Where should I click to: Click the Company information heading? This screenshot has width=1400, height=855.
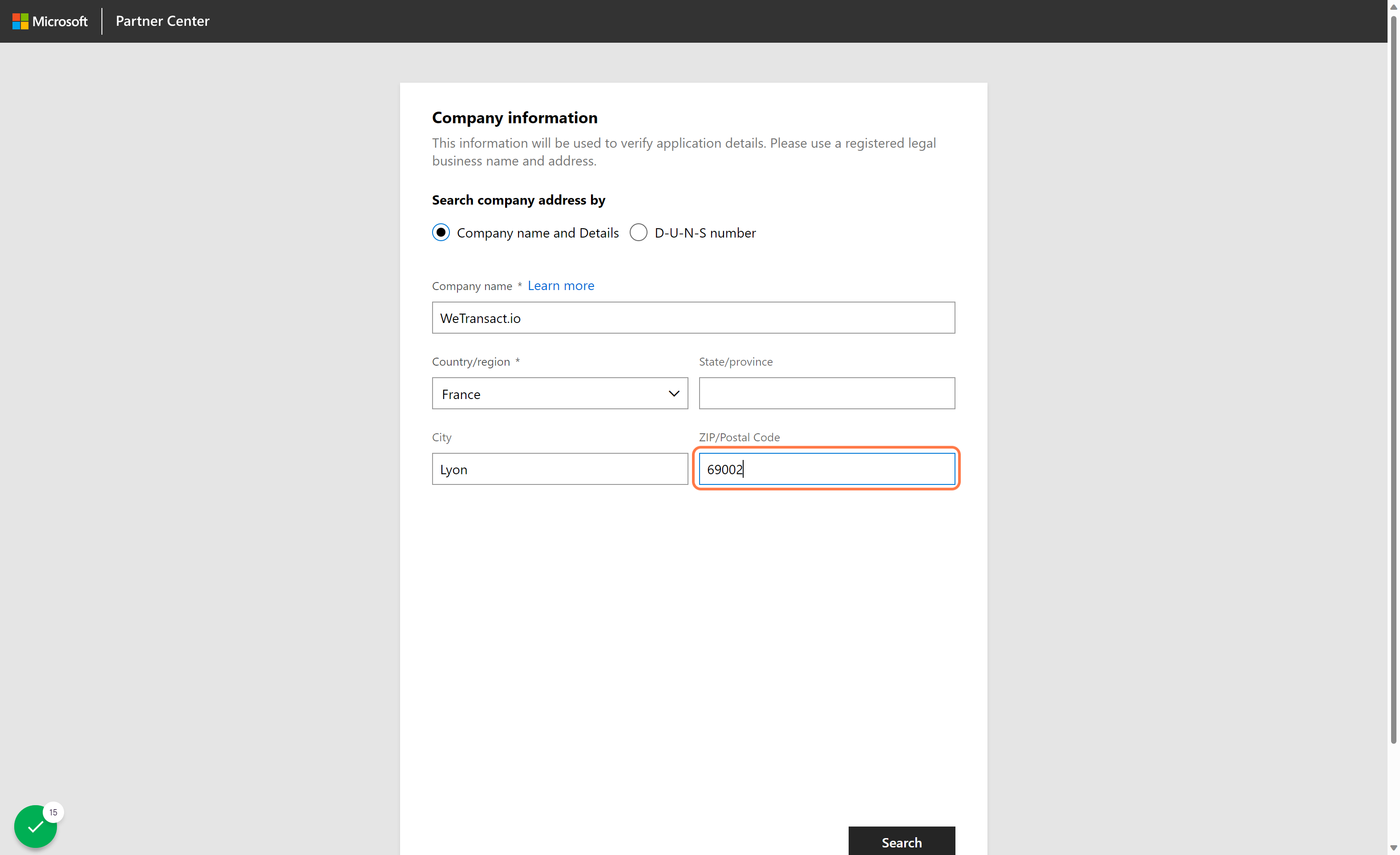point(514,117)
